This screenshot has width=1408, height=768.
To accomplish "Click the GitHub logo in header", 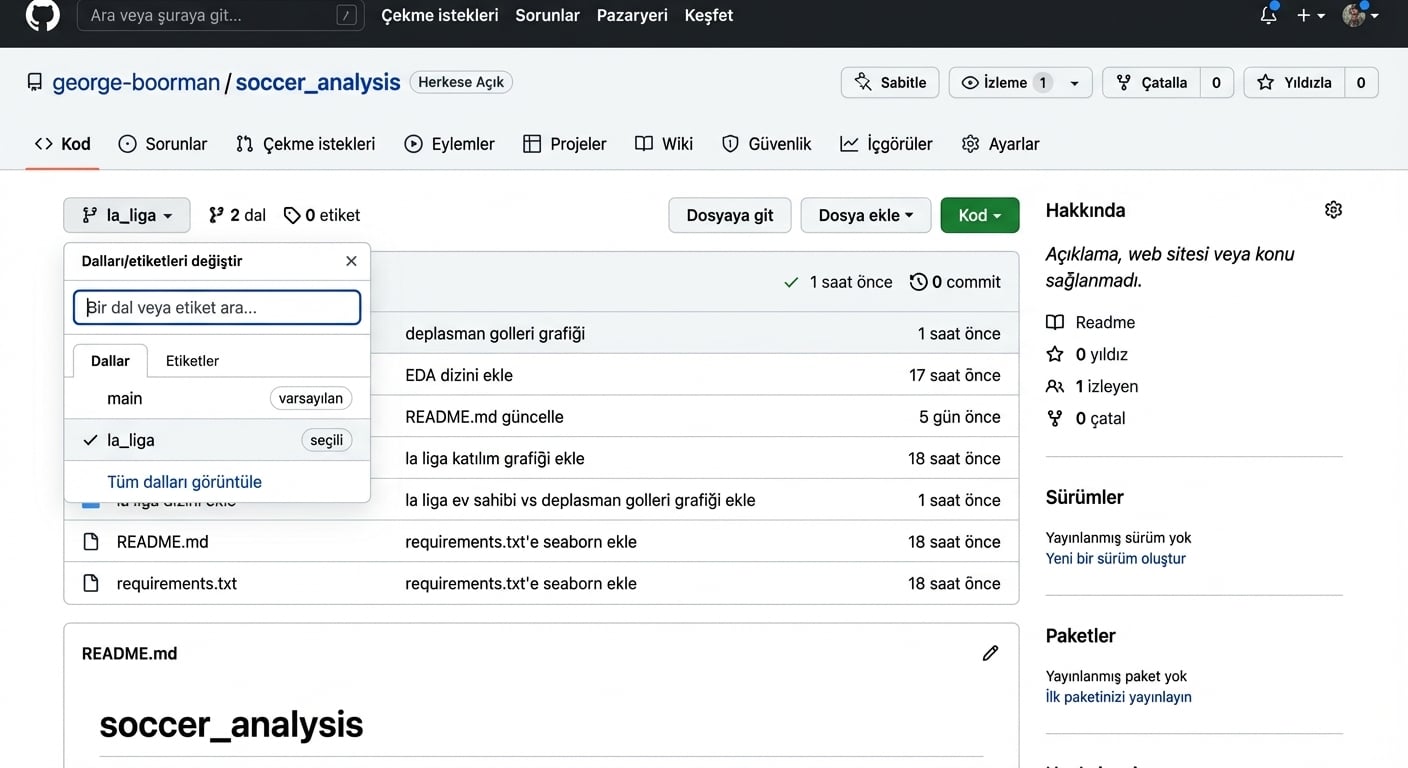I will [x=42, y=15].
